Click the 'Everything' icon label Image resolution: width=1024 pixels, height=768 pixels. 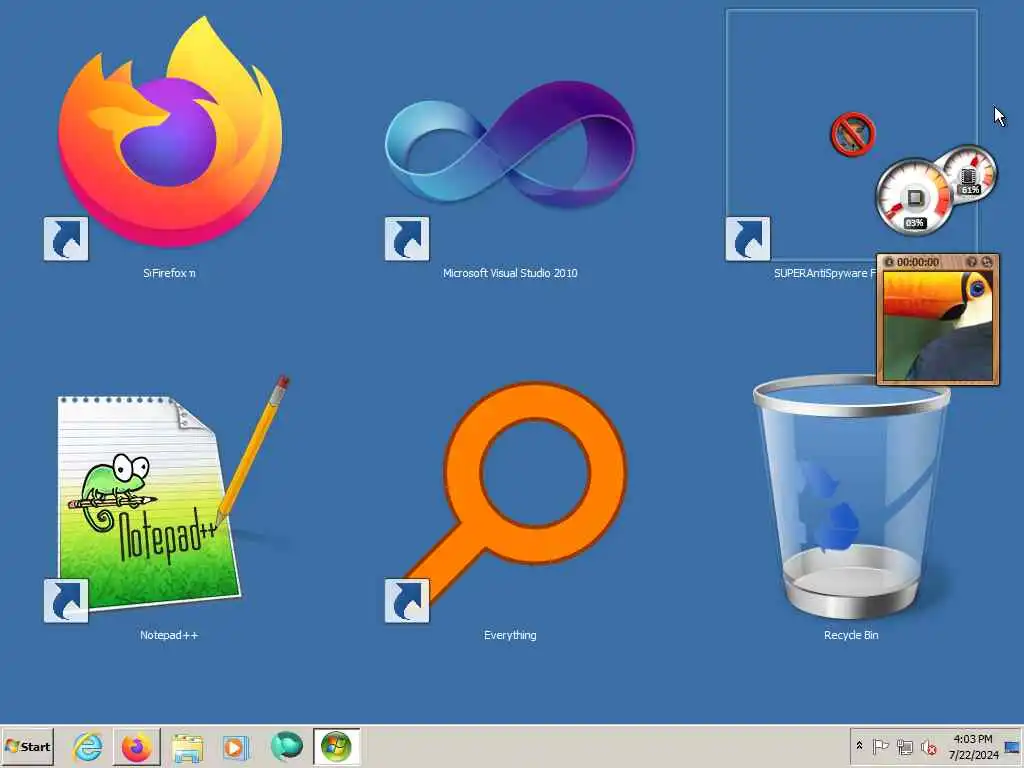[510, 635]
